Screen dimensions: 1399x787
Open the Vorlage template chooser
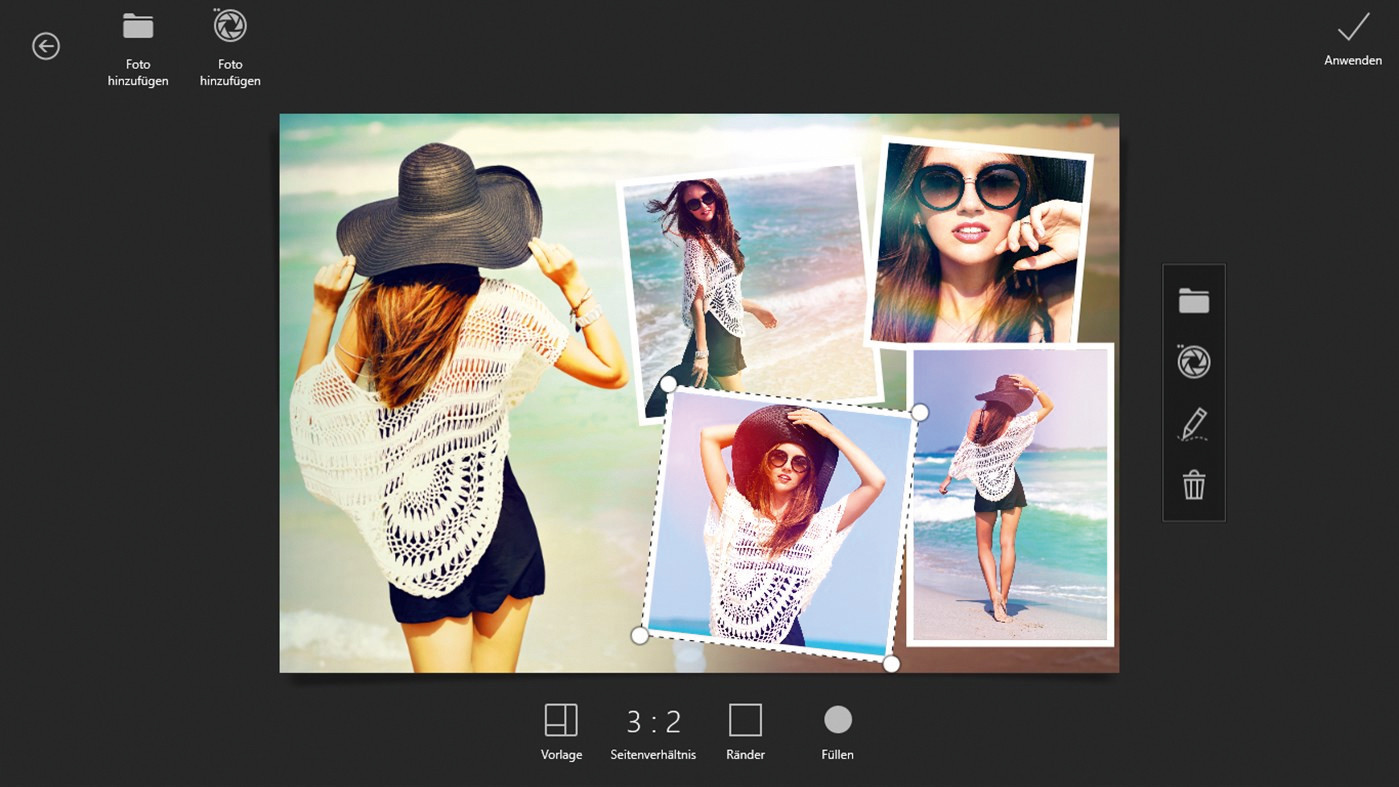561,732
